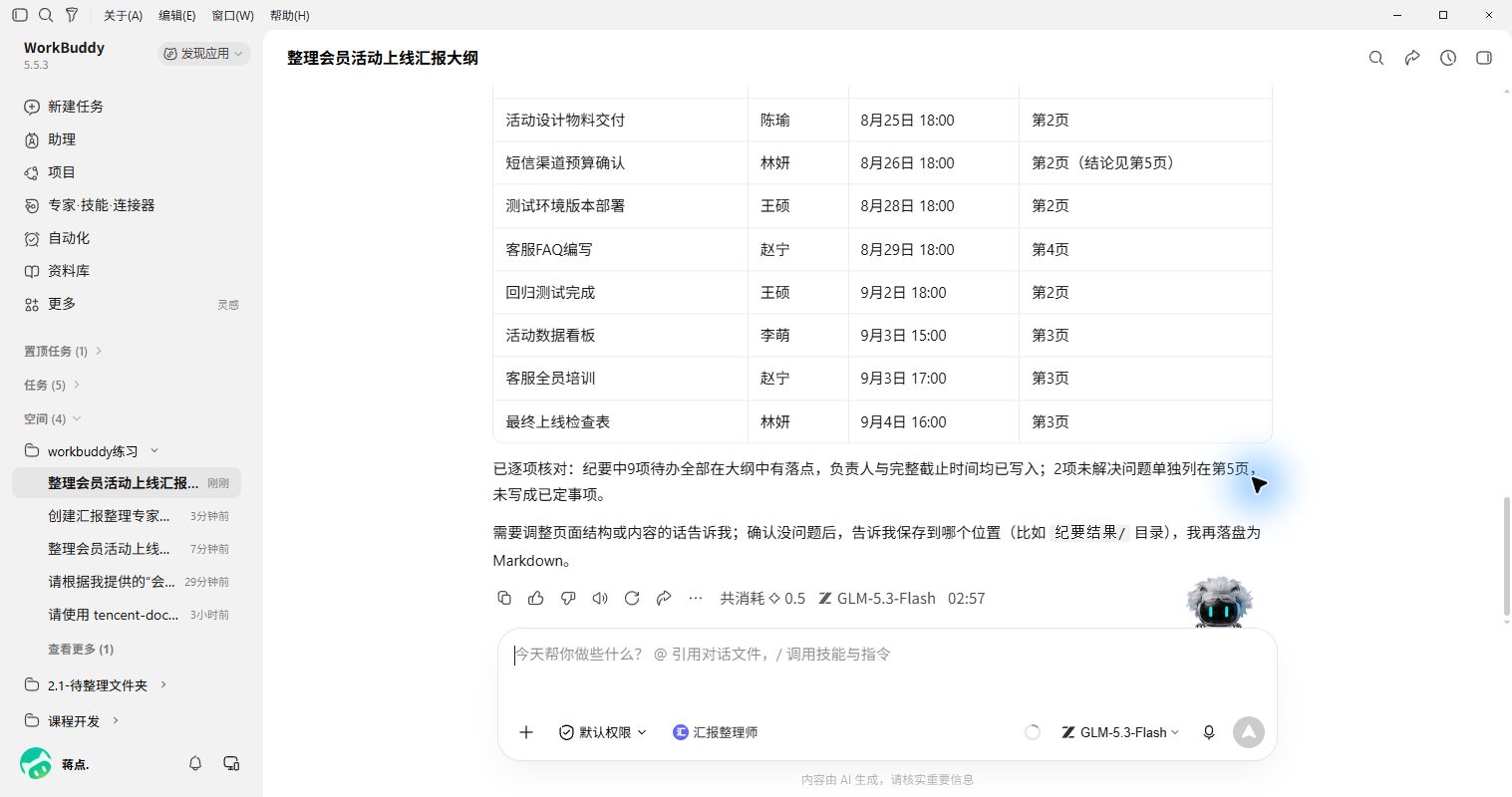The height and width of the screenshot is (797, 1512).
Task: Open the notifications bell icon
Action: 195,763
